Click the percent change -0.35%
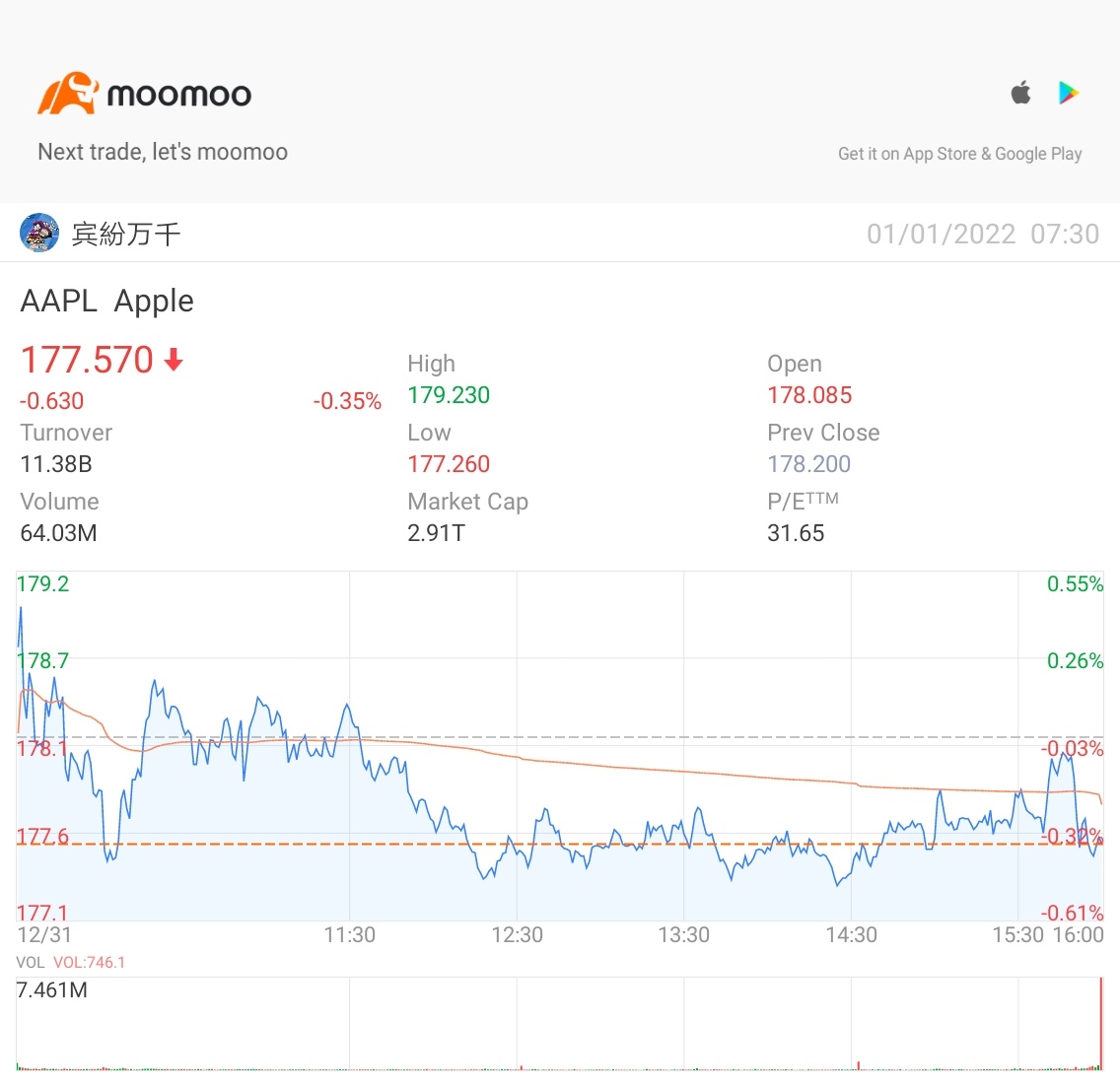This screenshot has width=1120, height=1088. tap(347, 401)
